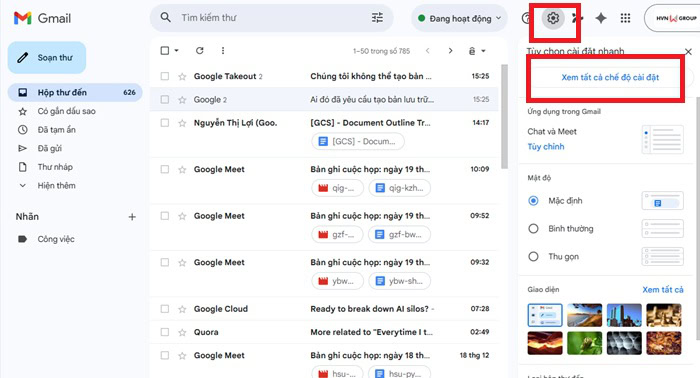Star the Nguyễn Thị Lợi email
700x378 pixels.
[182, 123]
